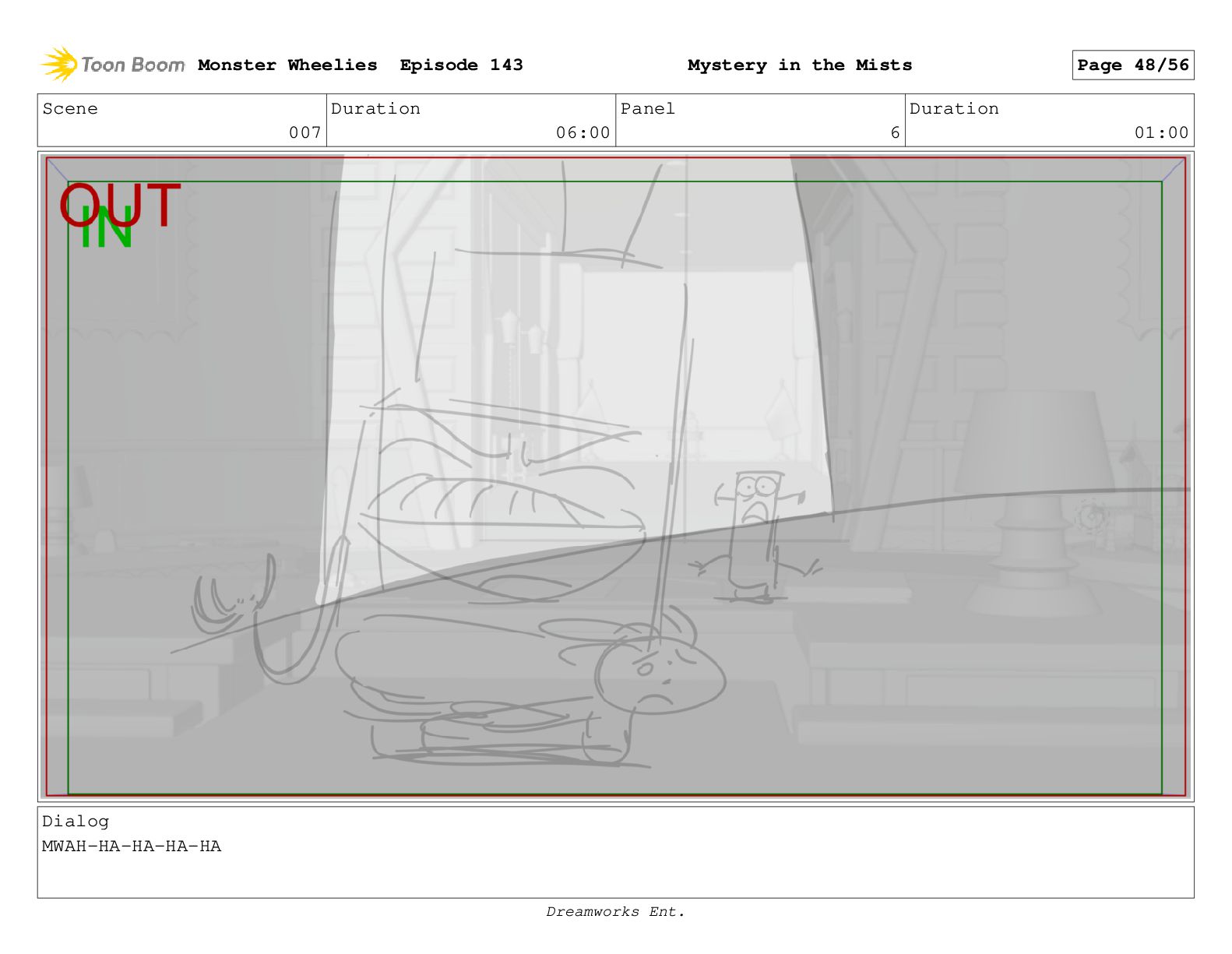Select the scene Duration value '06:00'
Viewport: 1232px width, 954px height.
[x=583, y=132]
